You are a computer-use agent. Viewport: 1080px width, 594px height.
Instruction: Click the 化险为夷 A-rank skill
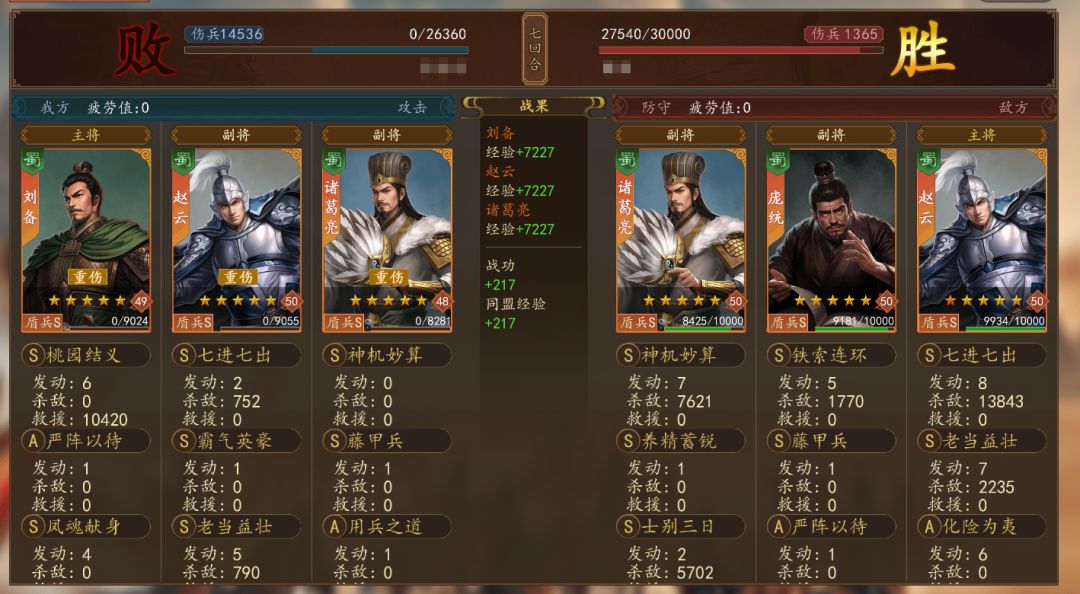[x=982, y=526]
